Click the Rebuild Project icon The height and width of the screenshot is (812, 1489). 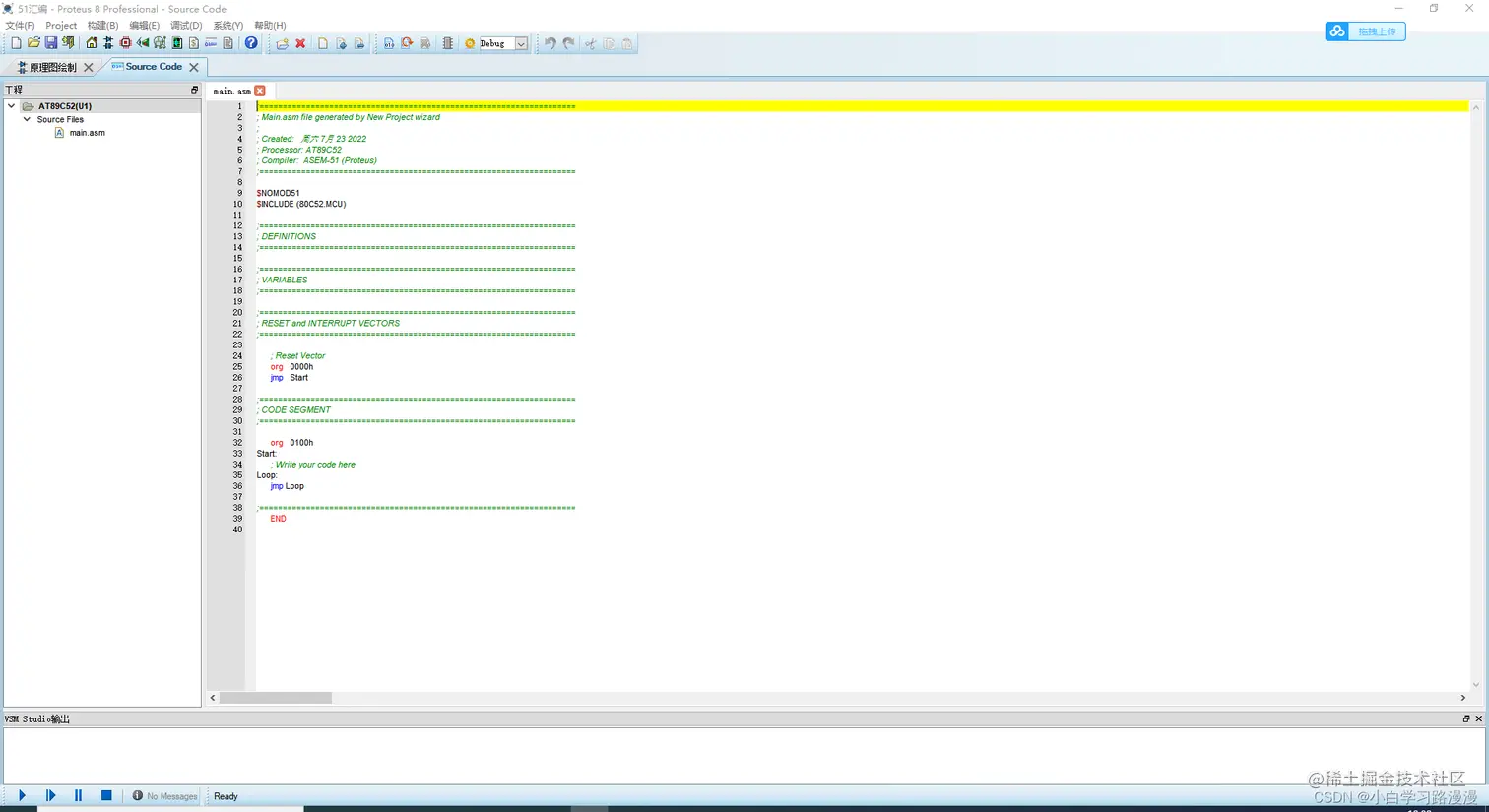407,43
